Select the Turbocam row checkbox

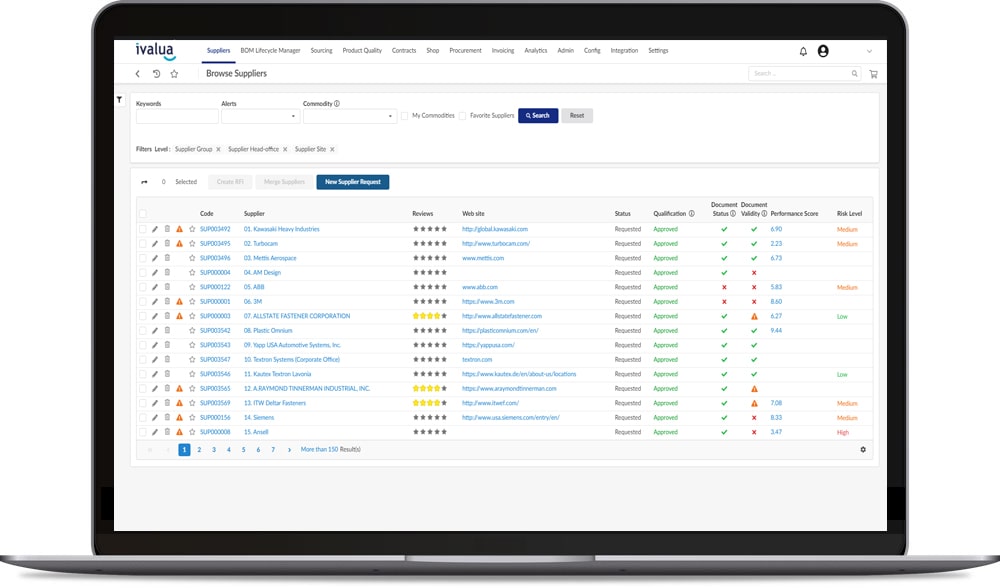(143, 244)
